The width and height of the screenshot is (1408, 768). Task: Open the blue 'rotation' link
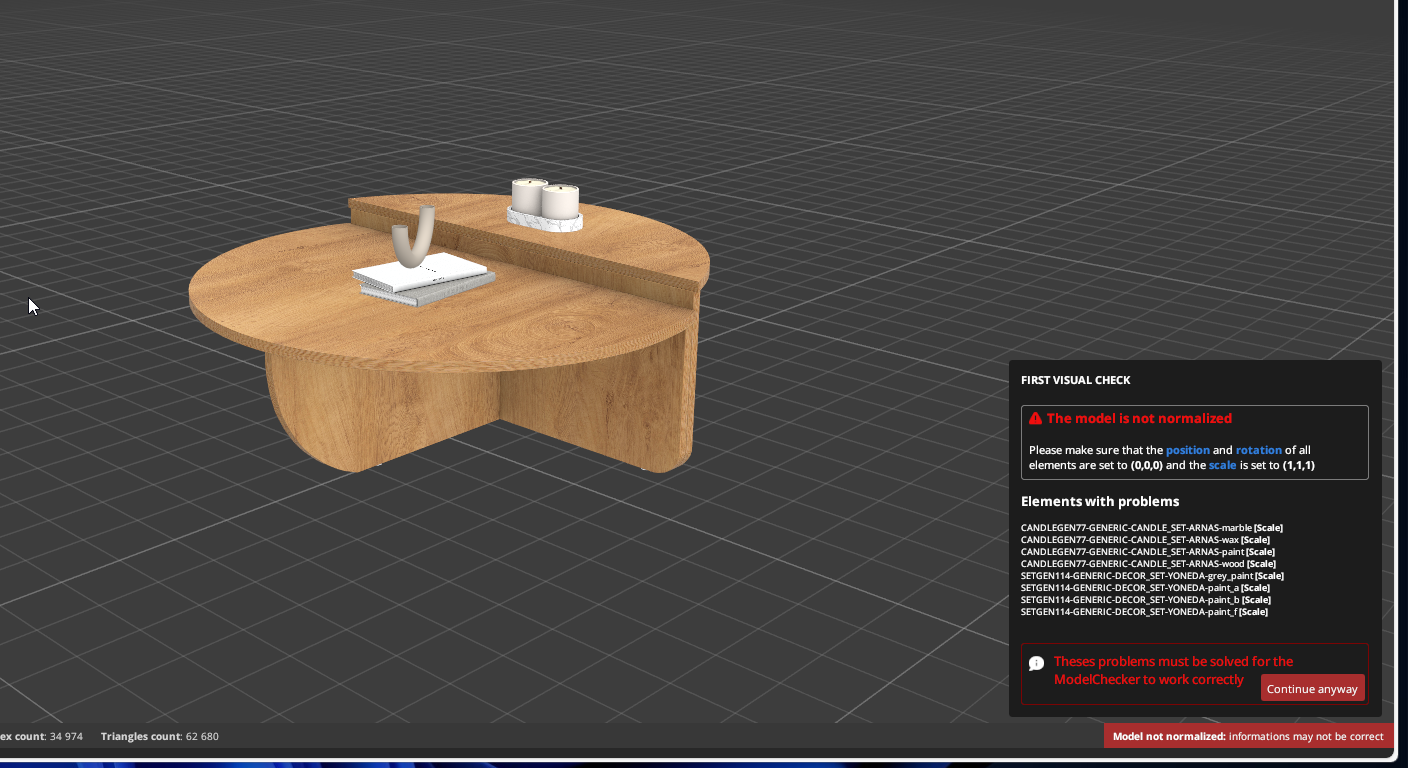[x=1258, y=450]
